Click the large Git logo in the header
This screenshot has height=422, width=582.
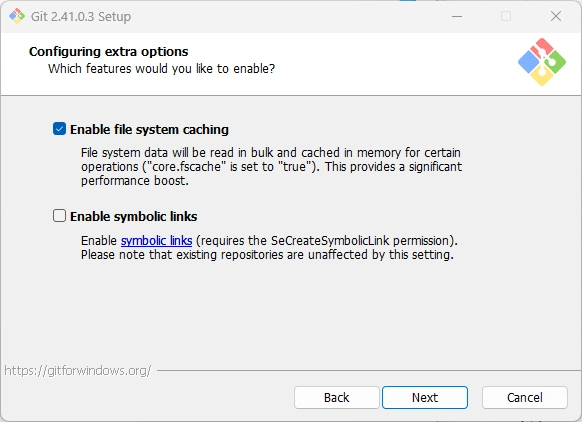(x=542, y=62)
